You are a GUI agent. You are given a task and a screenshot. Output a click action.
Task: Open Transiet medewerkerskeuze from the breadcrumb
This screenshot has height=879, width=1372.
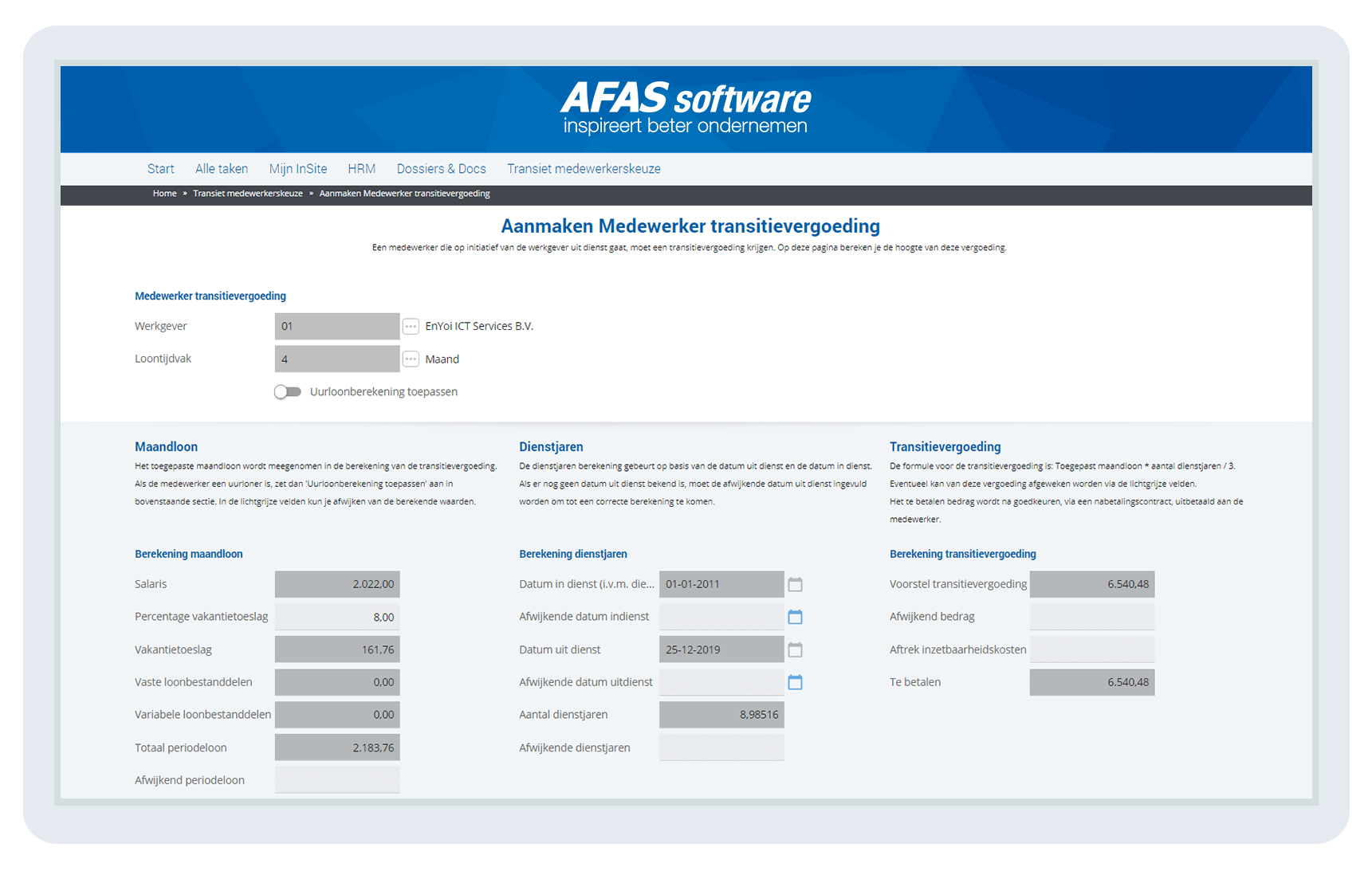tap(248, 193)
